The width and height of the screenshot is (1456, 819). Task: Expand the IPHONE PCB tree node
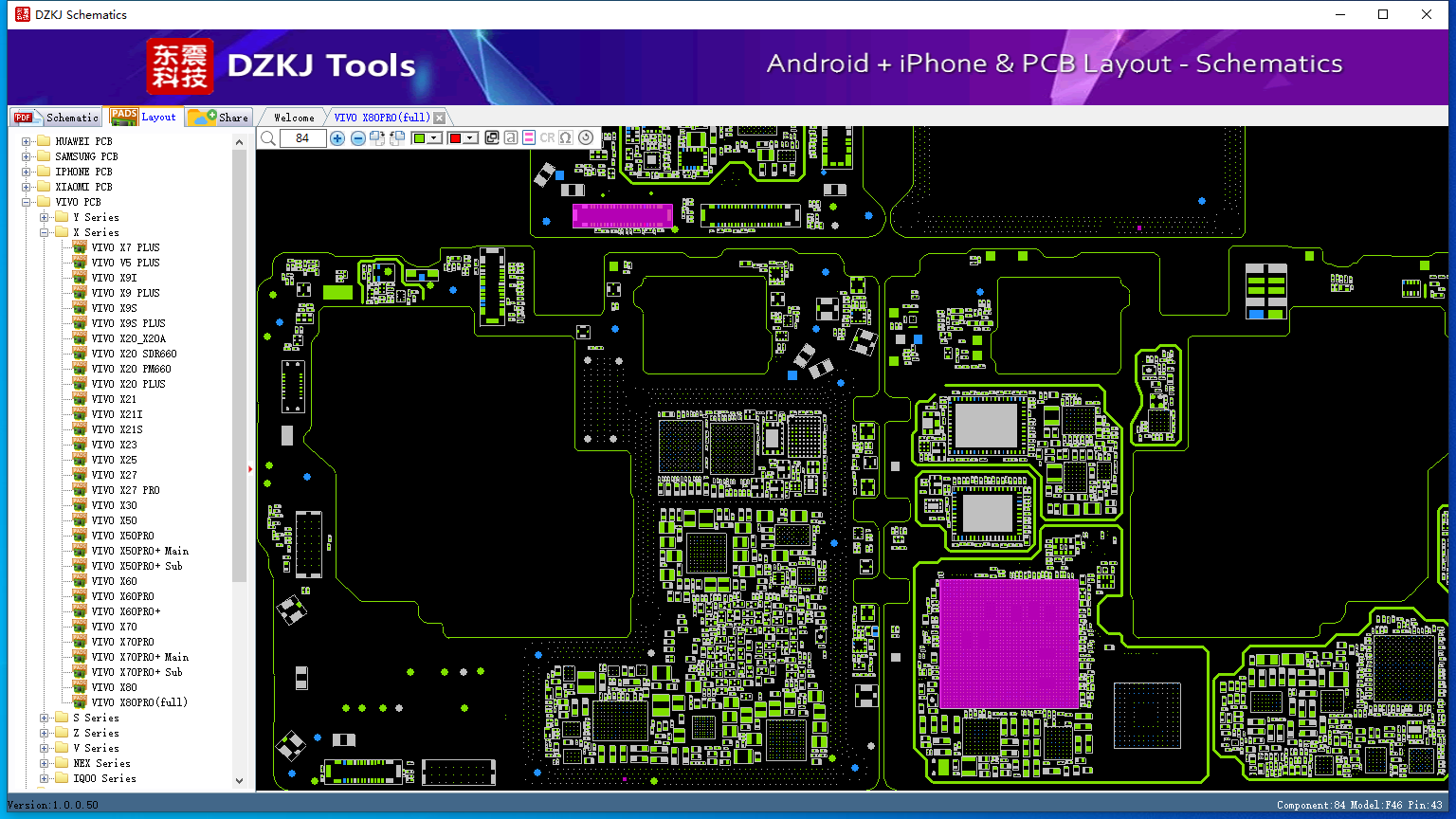[x=27, y=172]
